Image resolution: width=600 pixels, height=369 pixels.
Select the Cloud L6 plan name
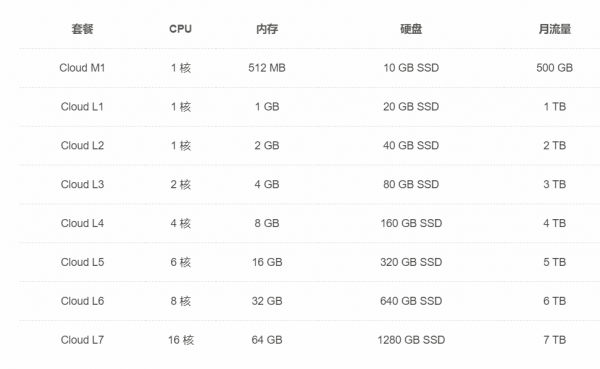(82, 301)
